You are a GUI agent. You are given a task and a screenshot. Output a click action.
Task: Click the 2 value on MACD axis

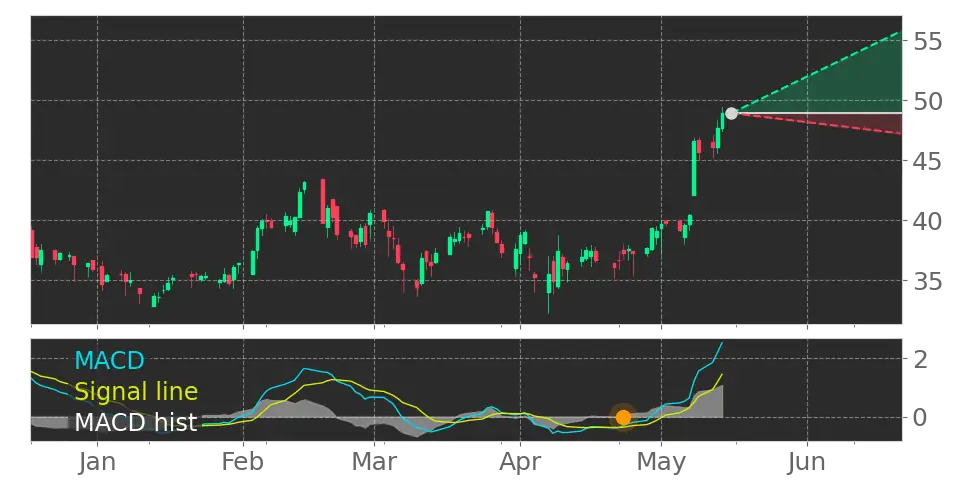click(x=921, y=359)
